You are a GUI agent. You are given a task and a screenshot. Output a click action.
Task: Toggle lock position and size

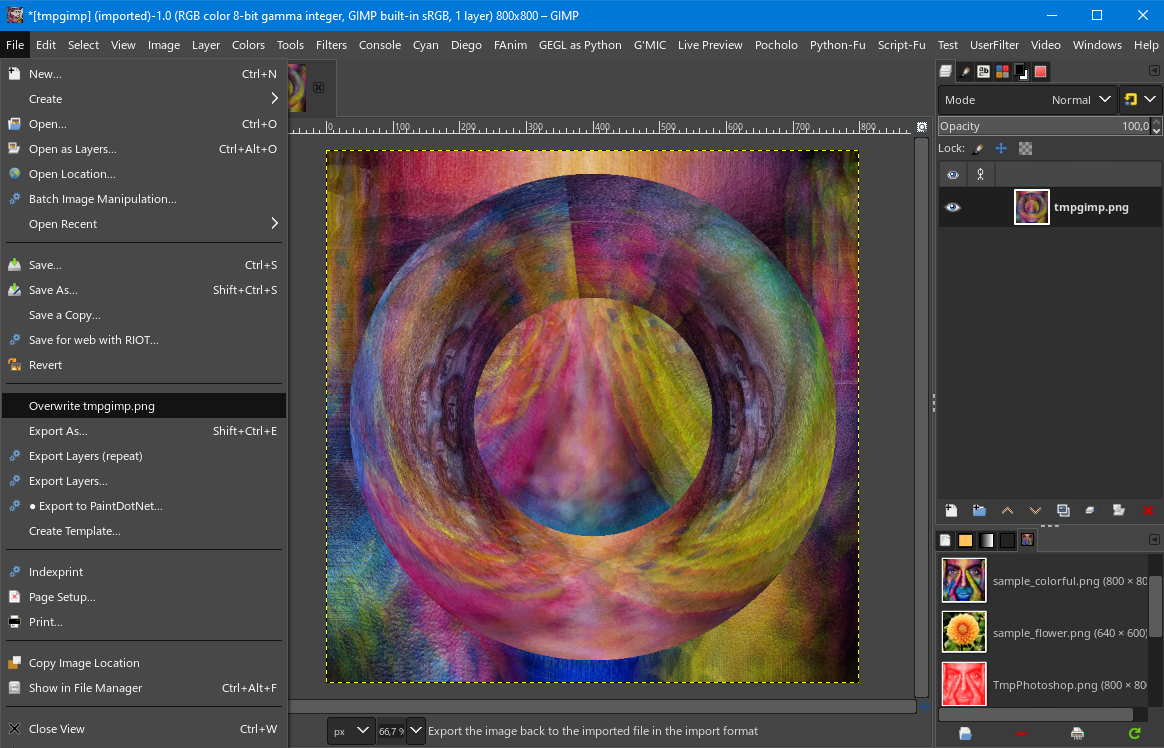(1001, 148)
